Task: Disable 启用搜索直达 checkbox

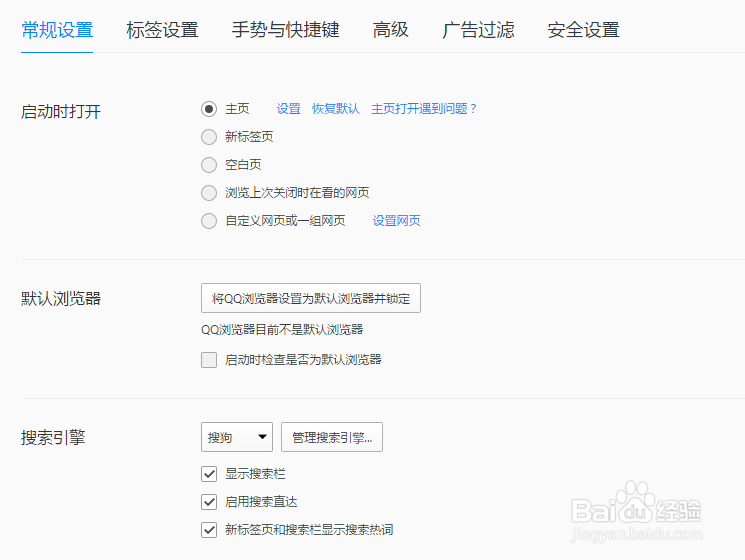Action: click(209, 502)
